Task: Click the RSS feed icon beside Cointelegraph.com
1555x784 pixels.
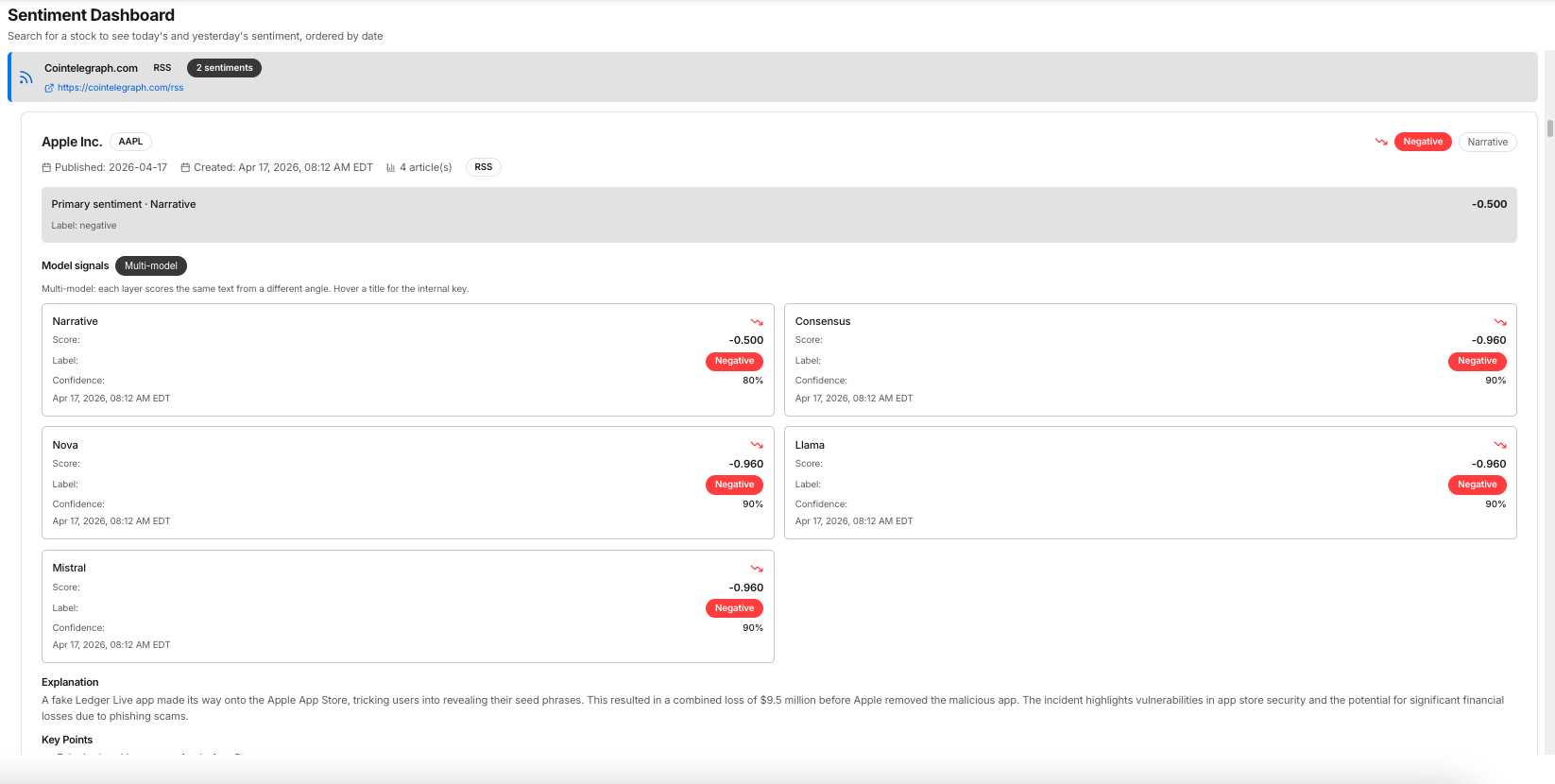Action: 26,77
